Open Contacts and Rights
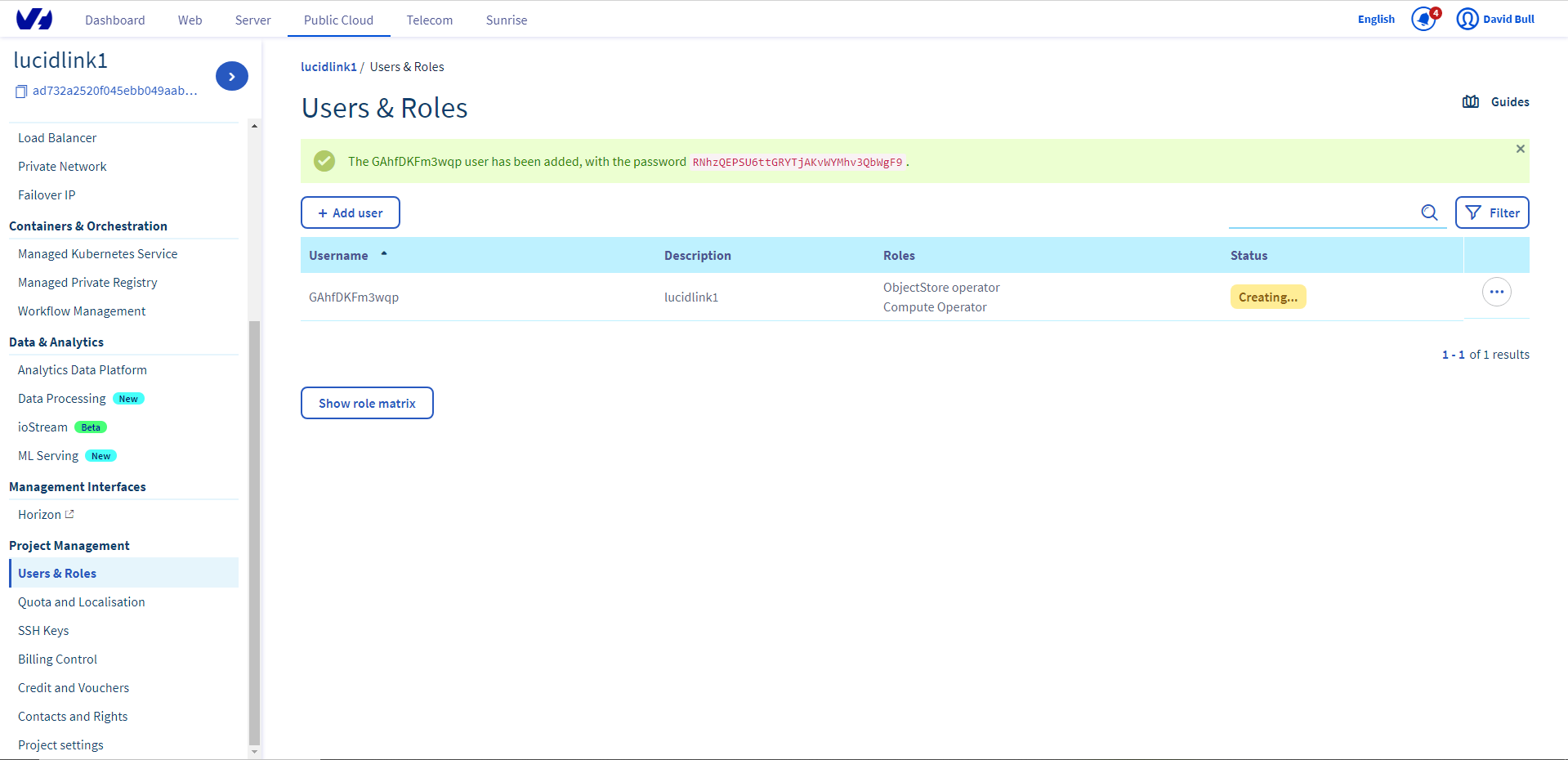 click(73, 717)
